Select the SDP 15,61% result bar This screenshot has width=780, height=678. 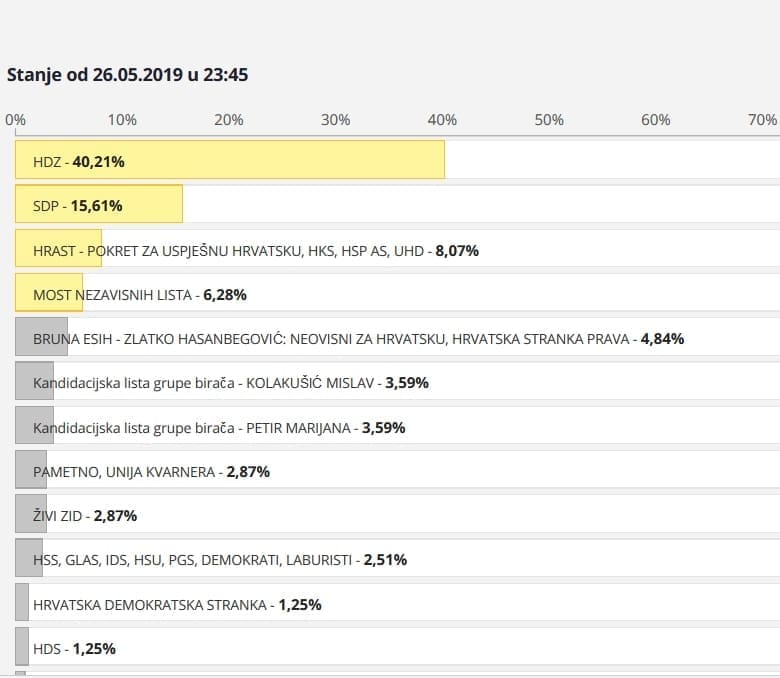tap(99, 205)
